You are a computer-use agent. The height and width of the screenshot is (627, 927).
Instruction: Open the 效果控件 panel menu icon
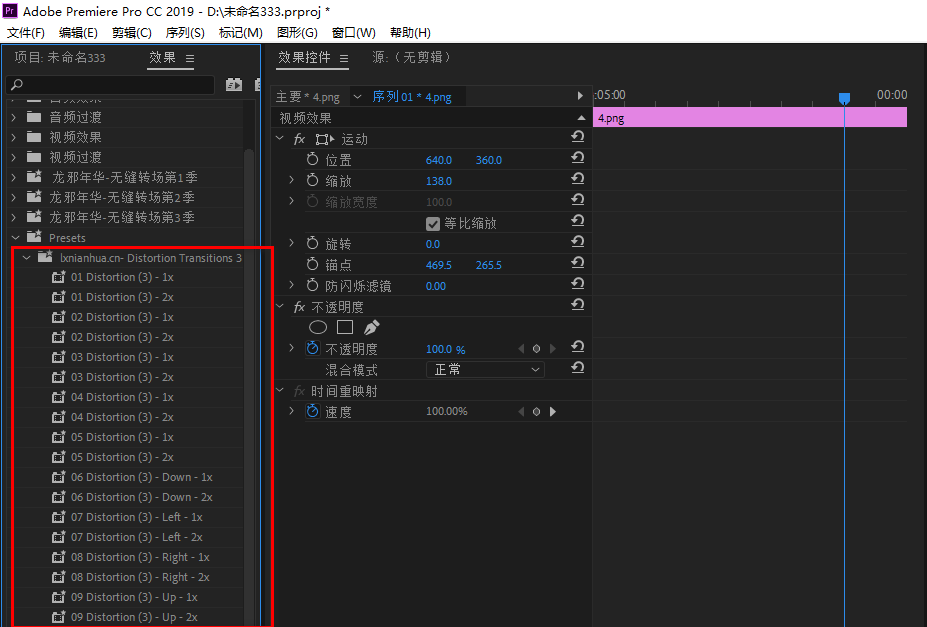coord(344,59)
